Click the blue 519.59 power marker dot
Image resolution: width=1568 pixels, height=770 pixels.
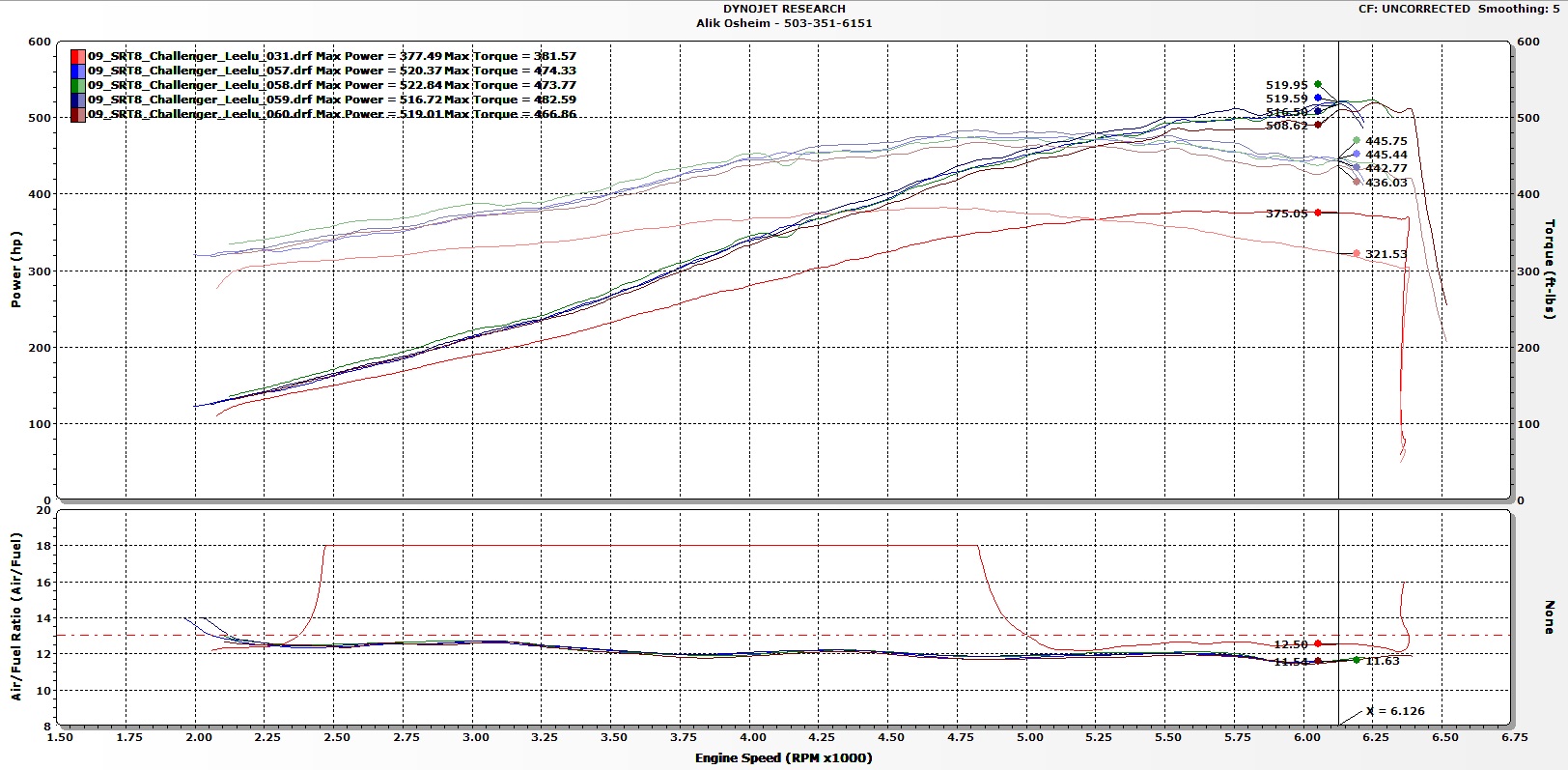pyautogui.click(x=1318, y=98)
